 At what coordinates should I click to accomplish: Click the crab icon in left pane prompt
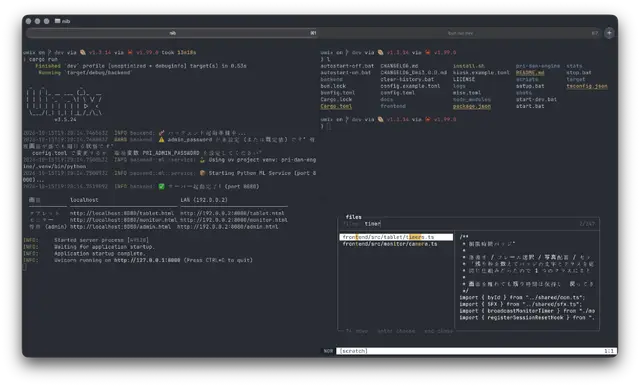[x=130, y=52]
